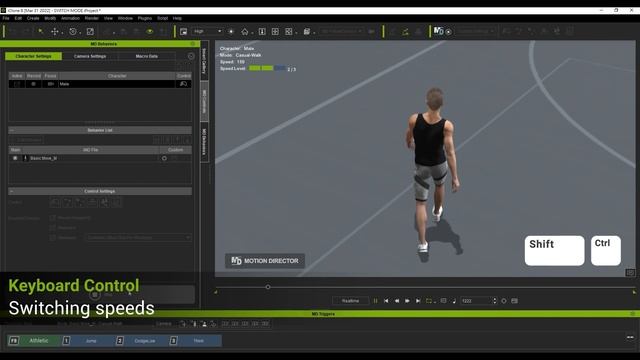The height and width of the screenshot is (360, 640).
Task: Click the Realtime mode button
Action: [x=350, y=301]
